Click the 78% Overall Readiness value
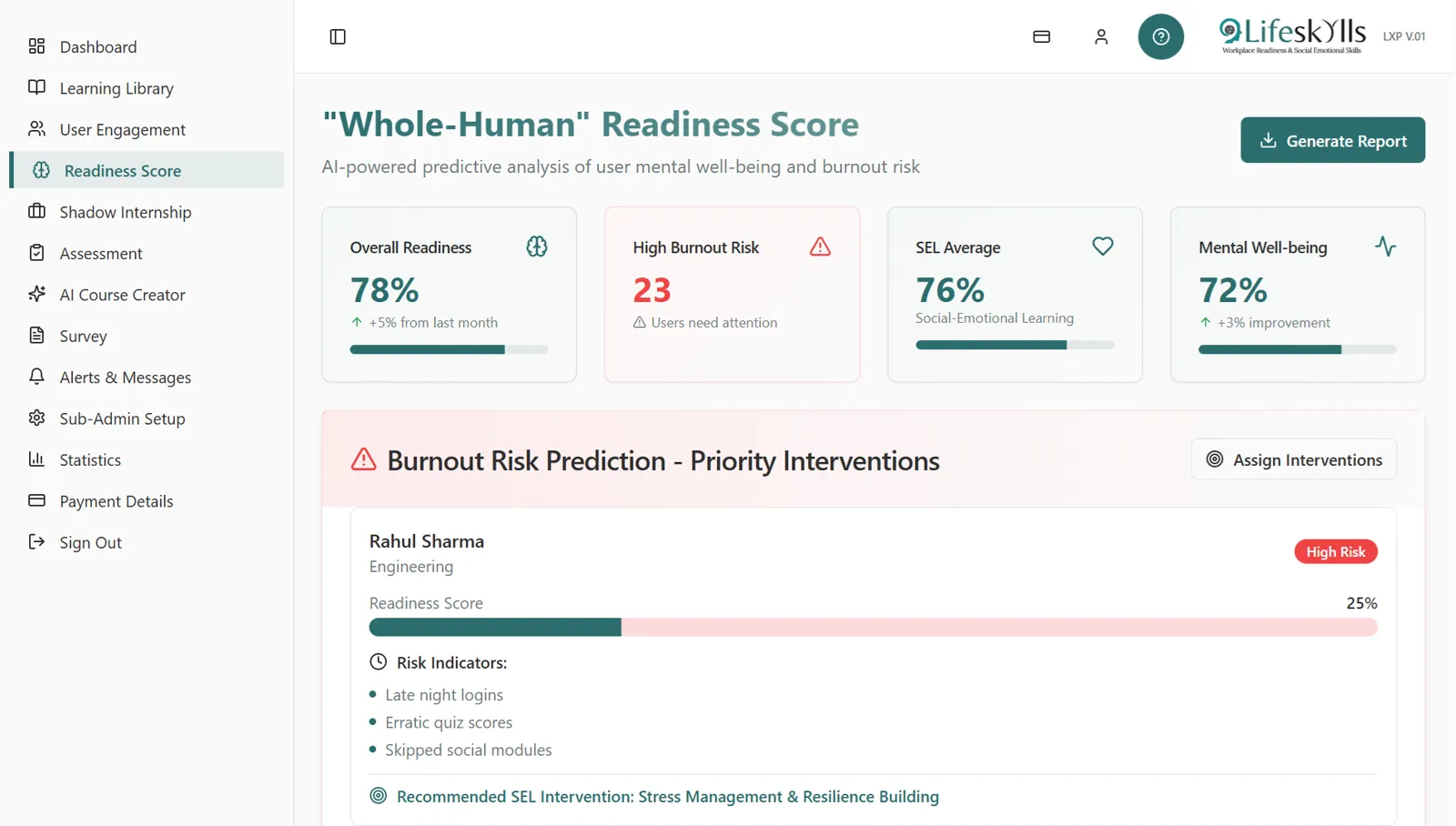1456x826 pixels. tap(384, 290)
